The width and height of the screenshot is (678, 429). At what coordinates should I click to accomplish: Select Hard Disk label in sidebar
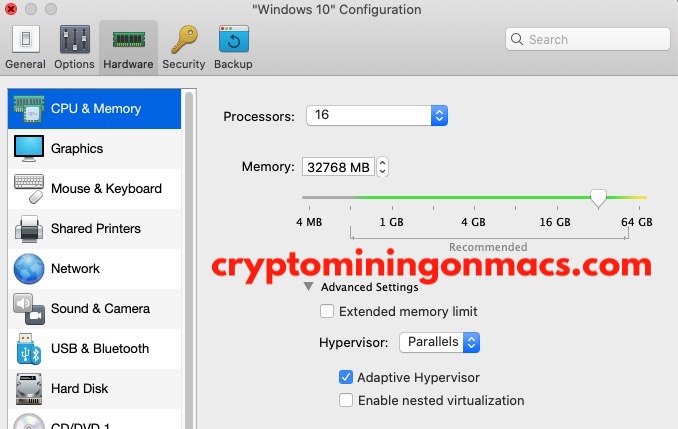[80, 388]
